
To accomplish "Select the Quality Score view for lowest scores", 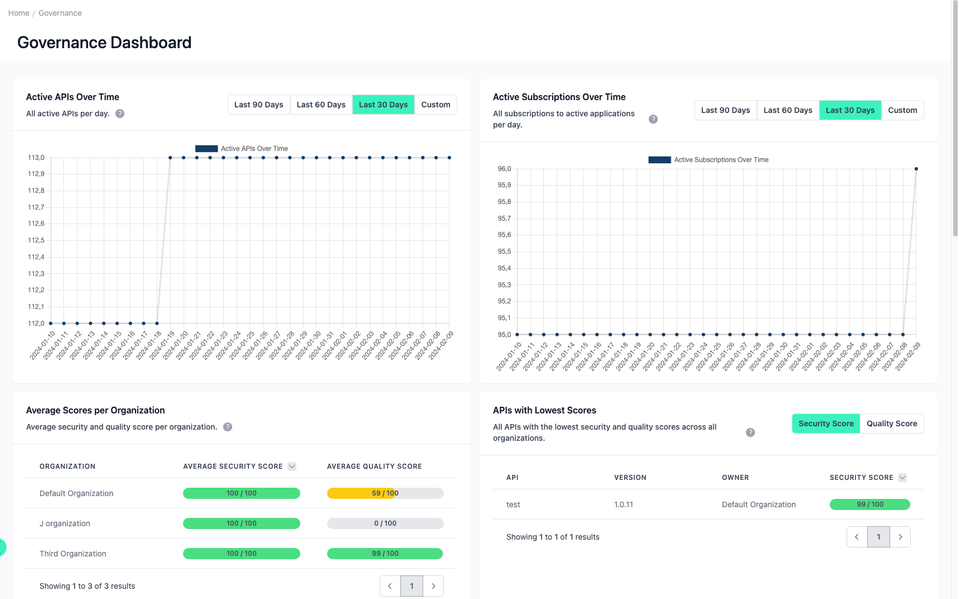I will (x=892, y=423).
